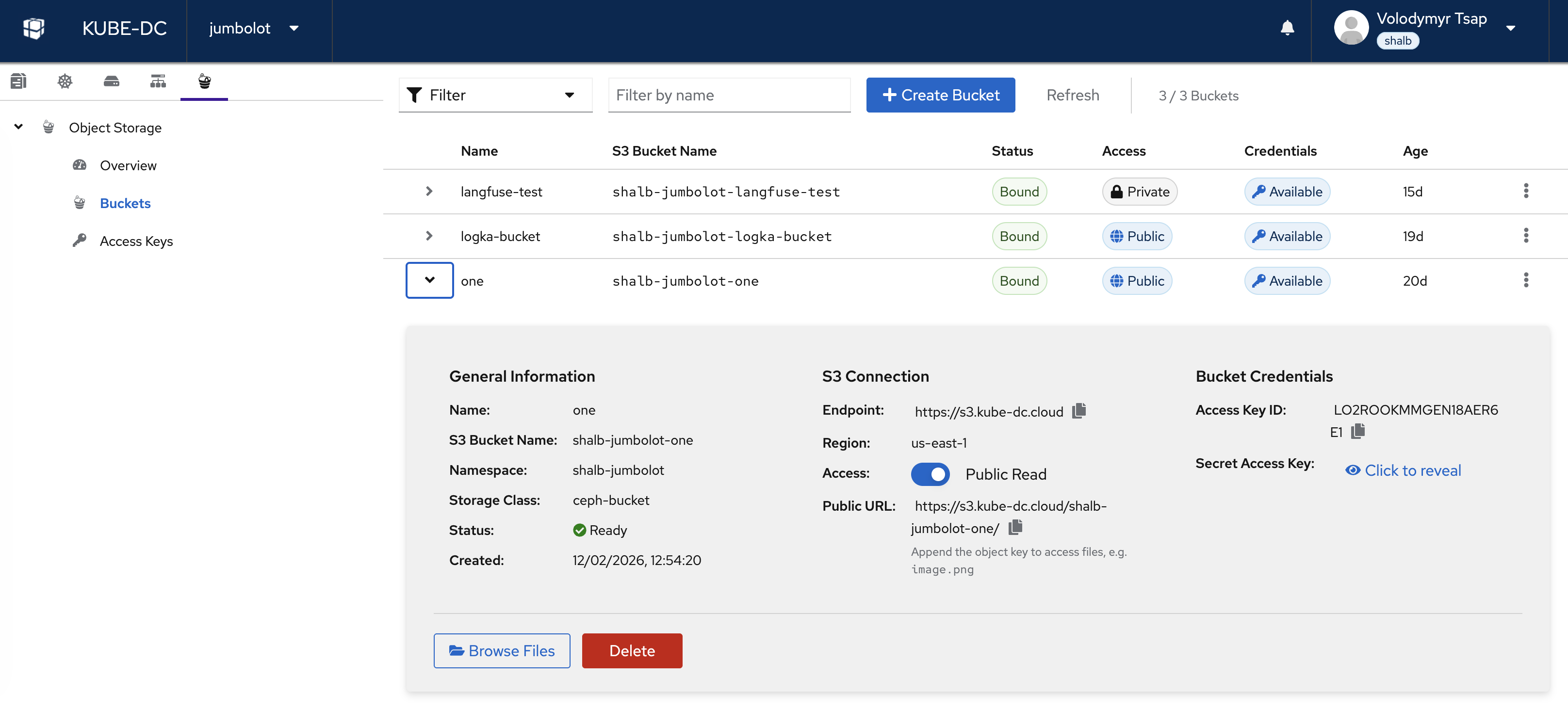Click the notifications bell icon
This screenshot has height=711, width=1568.
(x=1287, y=28)
